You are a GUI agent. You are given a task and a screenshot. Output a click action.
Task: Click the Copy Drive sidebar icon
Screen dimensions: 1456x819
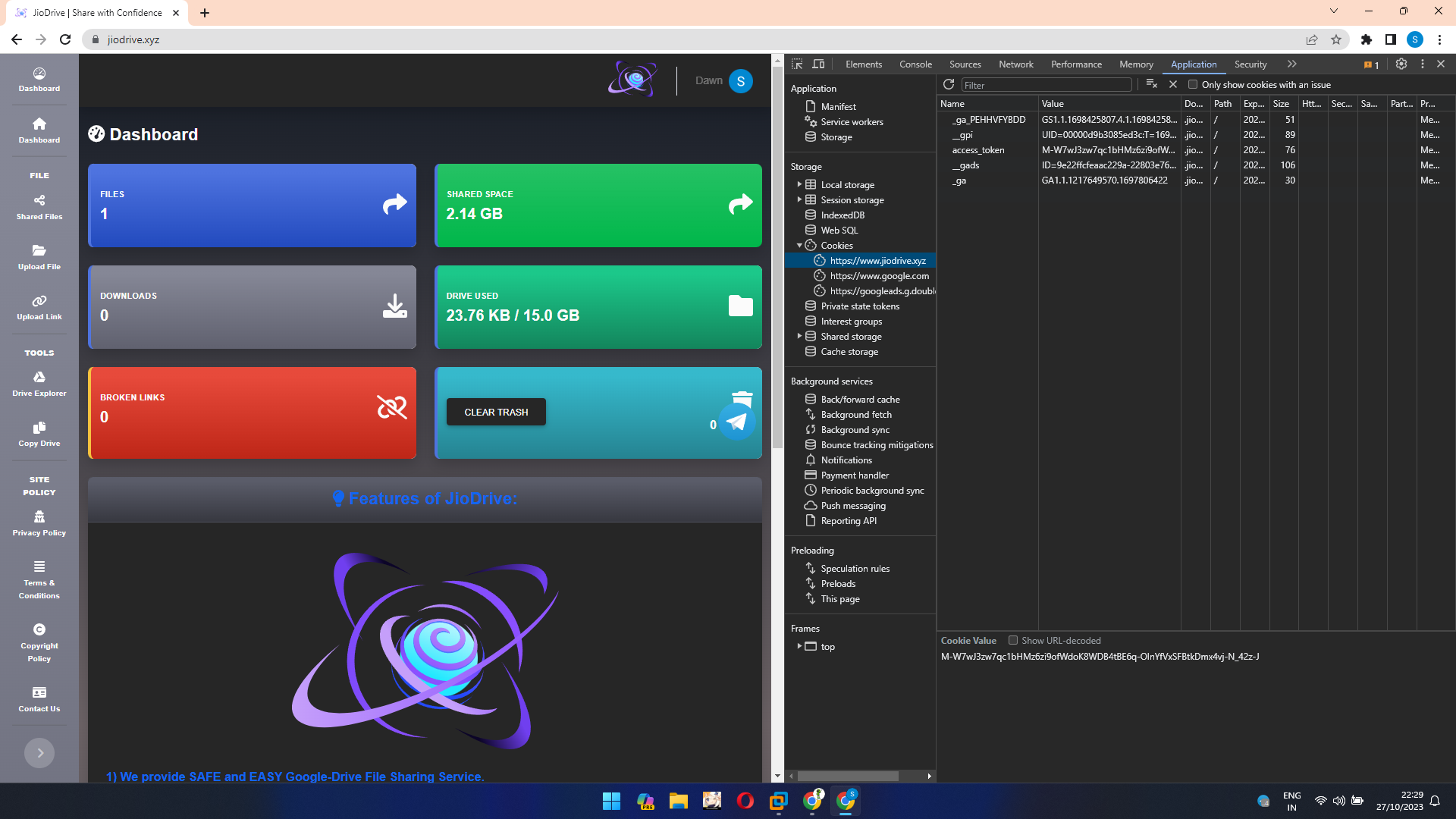click(x=39, y=428)
